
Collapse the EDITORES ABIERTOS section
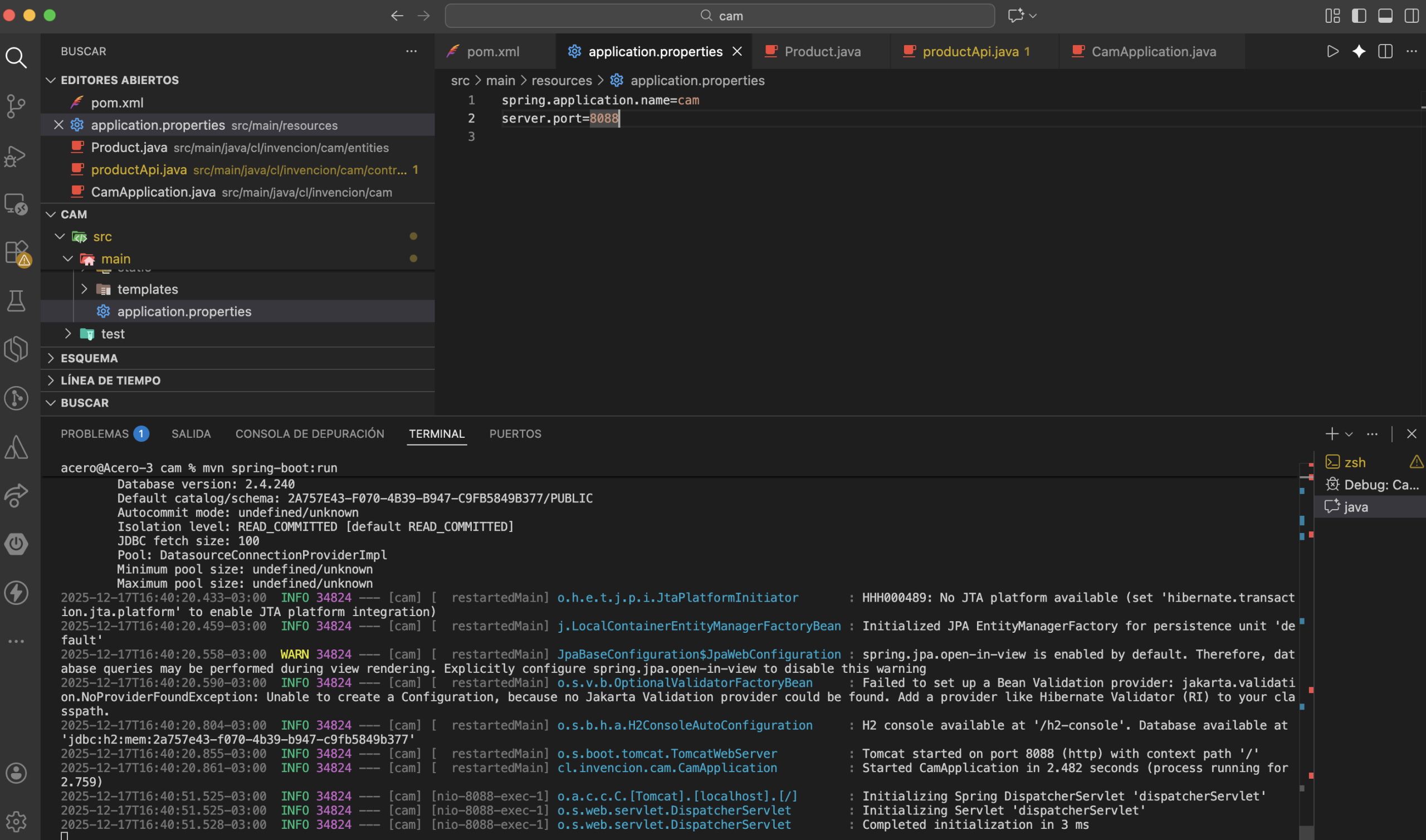click(x=238, y=80)
